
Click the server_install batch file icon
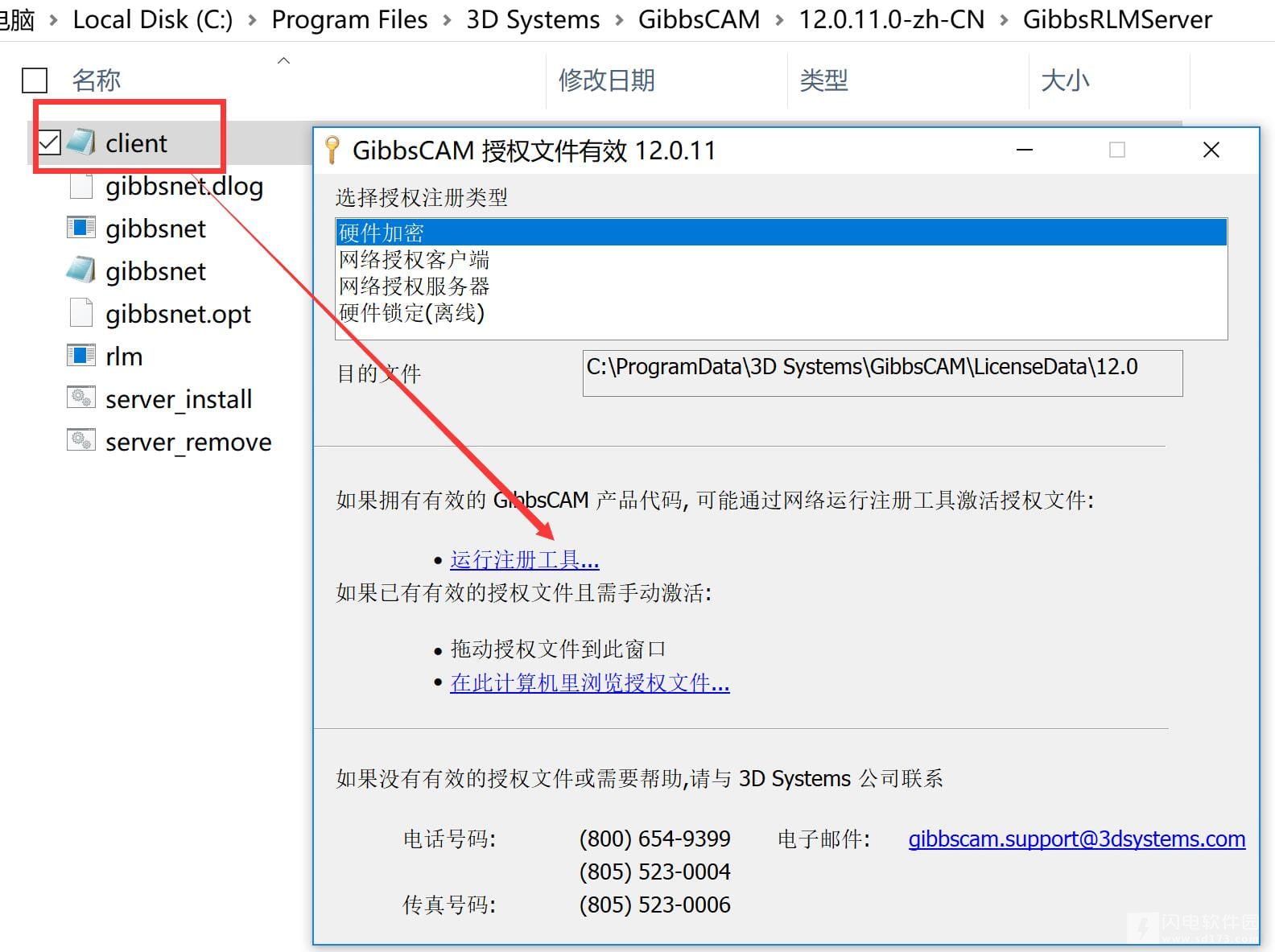click(x=80, y=398)
